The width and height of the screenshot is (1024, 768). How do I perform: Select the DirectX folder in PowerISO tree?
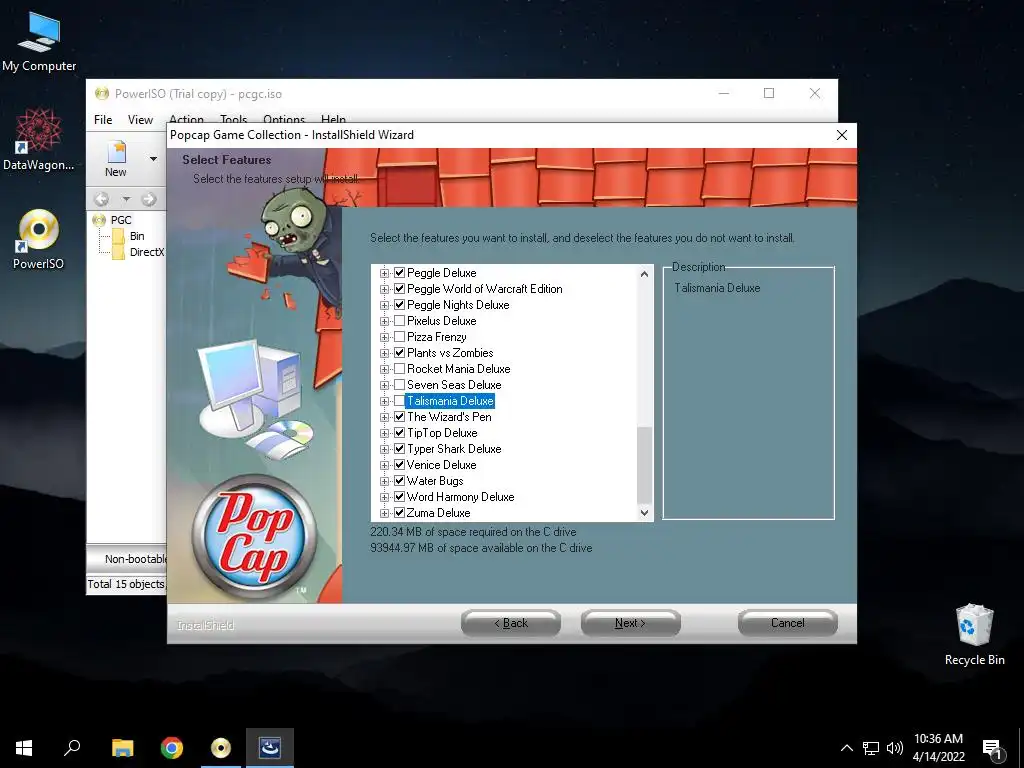pos(146,251)
